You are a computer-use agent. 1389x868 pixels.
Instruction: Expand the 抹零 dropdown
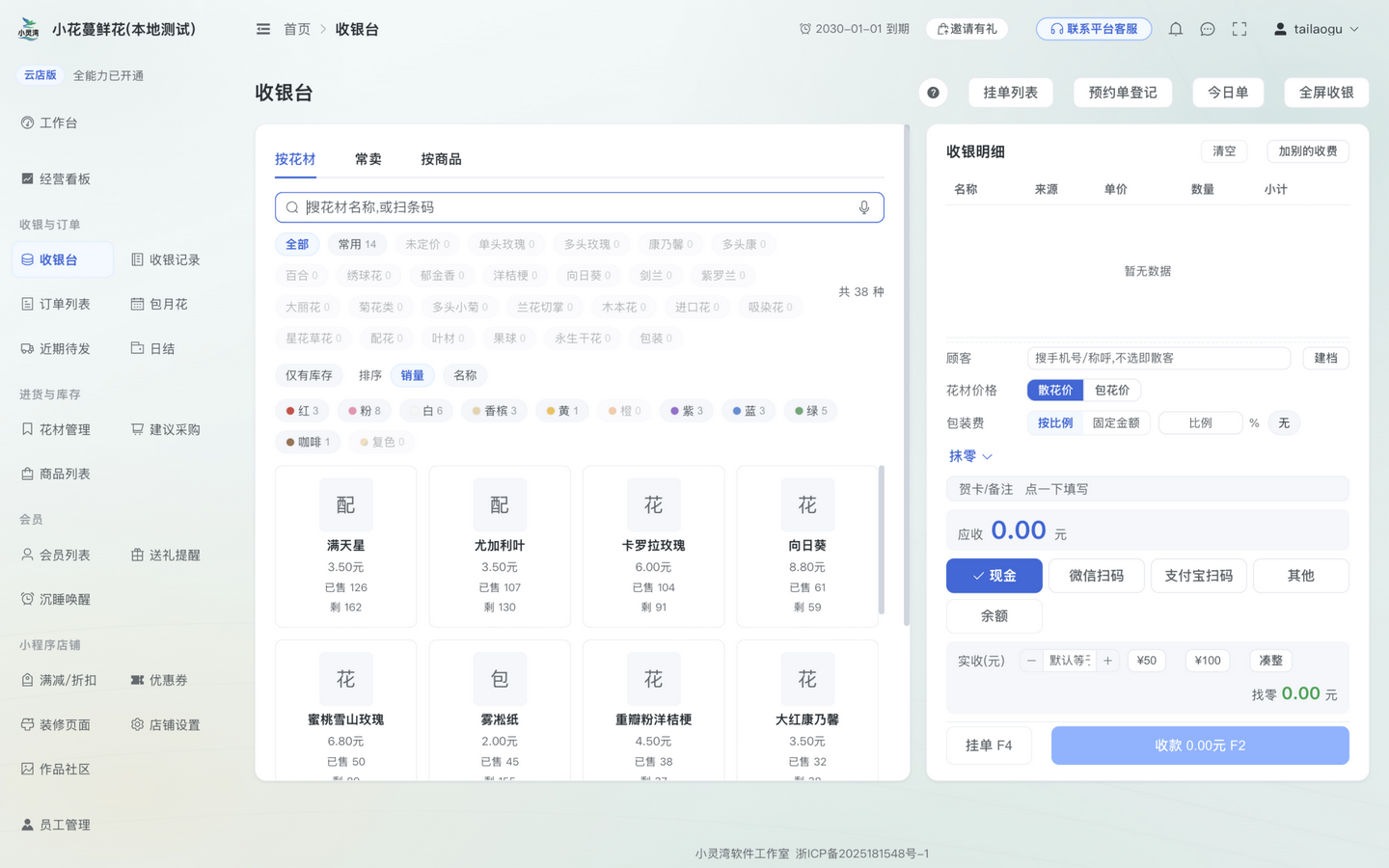point(970,456)
